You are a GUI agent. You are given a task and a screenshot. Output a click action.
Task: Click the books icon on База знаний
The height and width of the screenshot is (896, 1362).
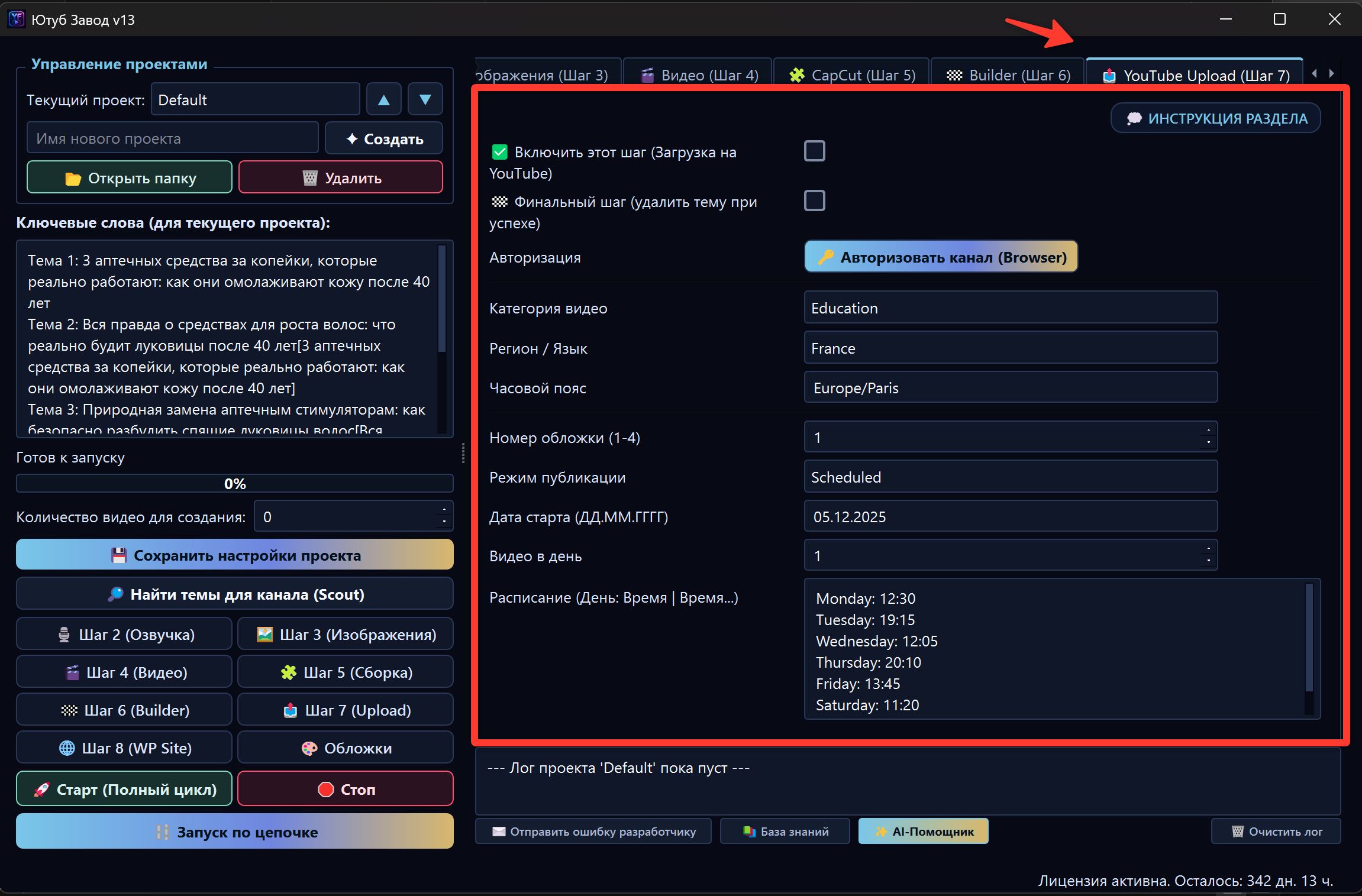coord(750,832)
